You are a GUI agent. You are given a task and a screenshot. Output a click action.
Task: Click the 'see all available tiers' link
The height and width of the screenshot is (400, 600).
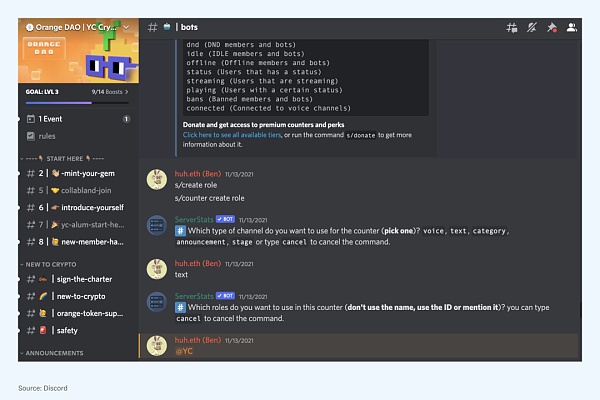pyautogui.click(x=245, y=134)
